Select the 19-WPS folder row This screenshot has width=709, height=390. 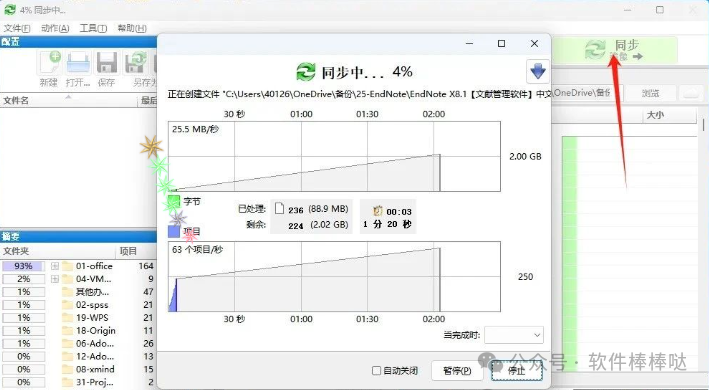click(79, 318)
